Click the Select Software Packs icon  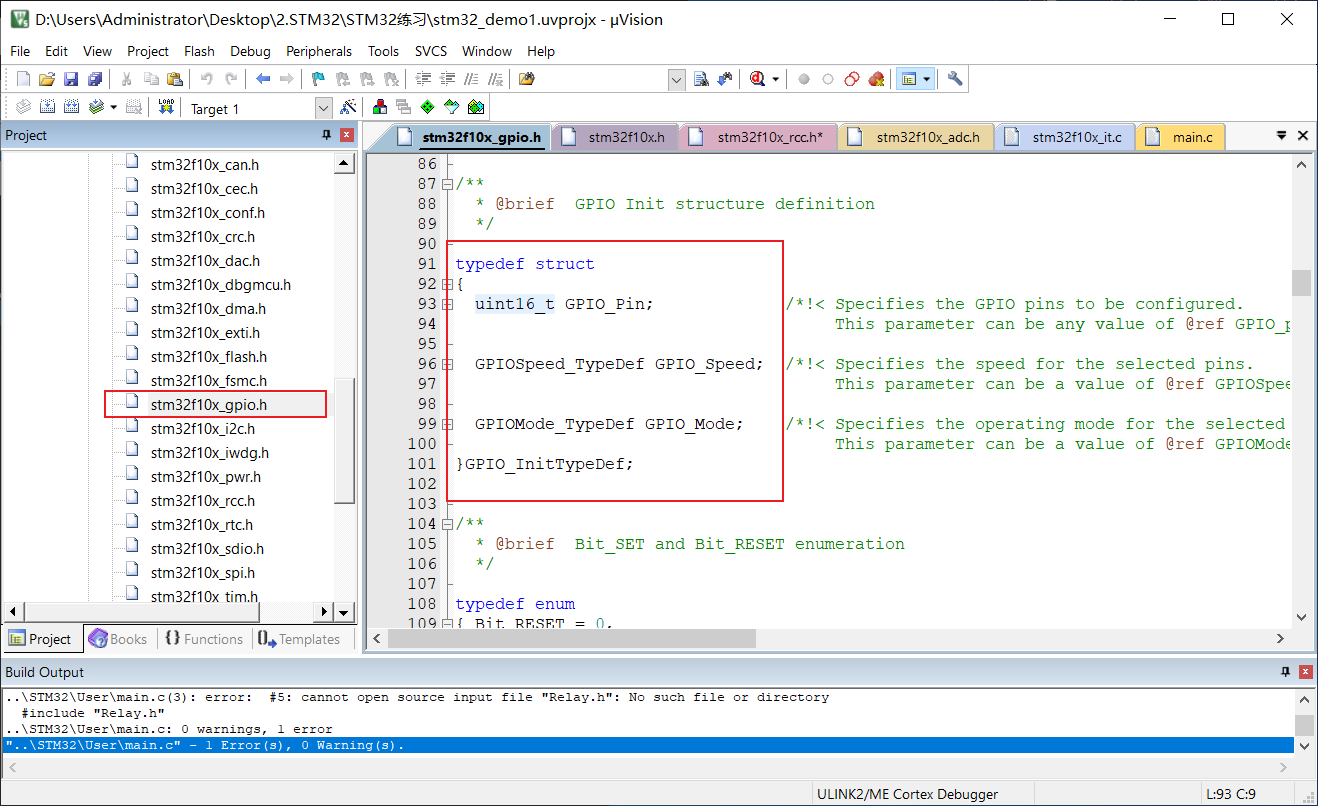tap(452, 107)
